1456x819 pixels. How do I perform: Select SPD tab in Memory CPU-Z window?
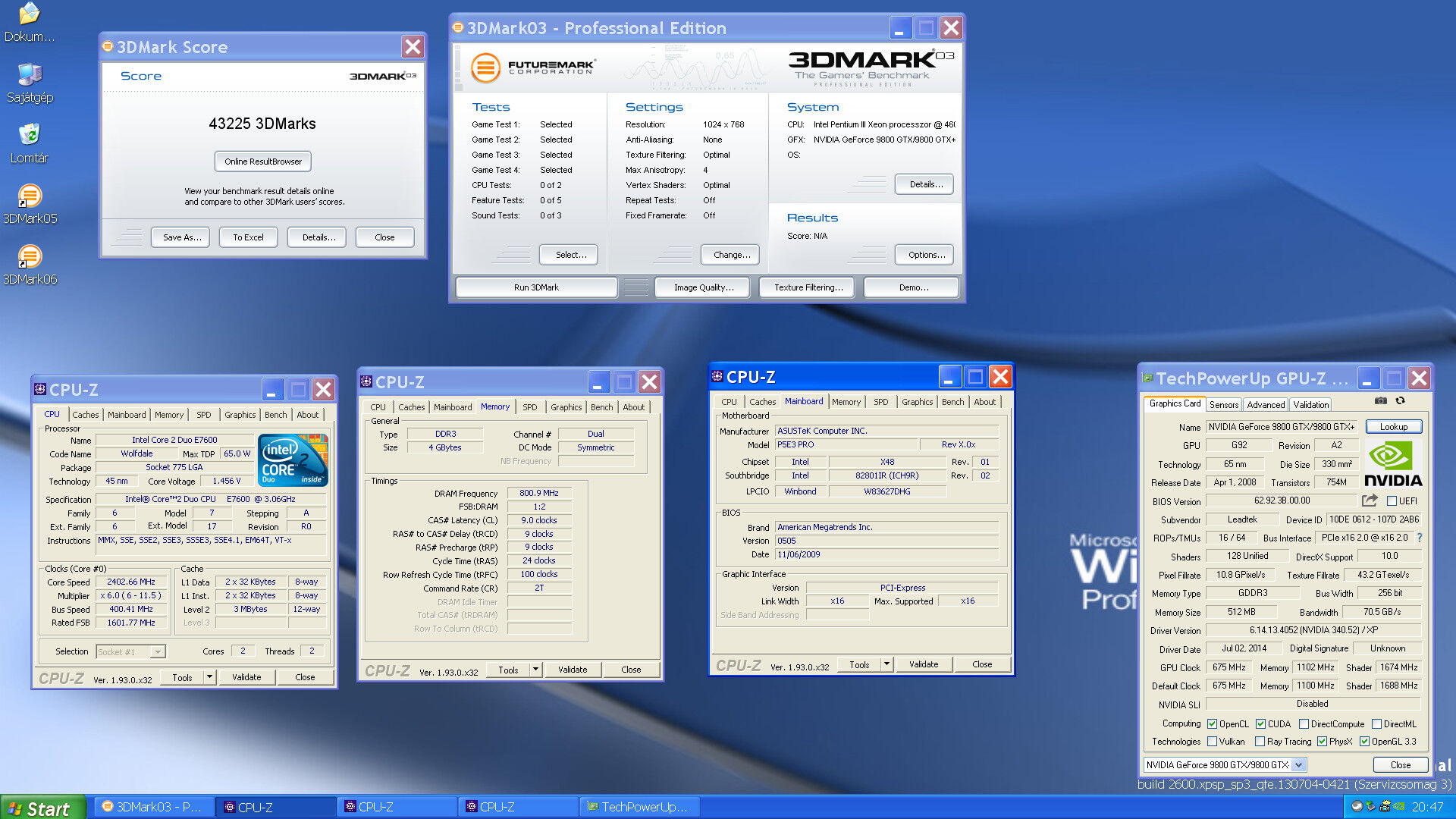tap(530, 407)
